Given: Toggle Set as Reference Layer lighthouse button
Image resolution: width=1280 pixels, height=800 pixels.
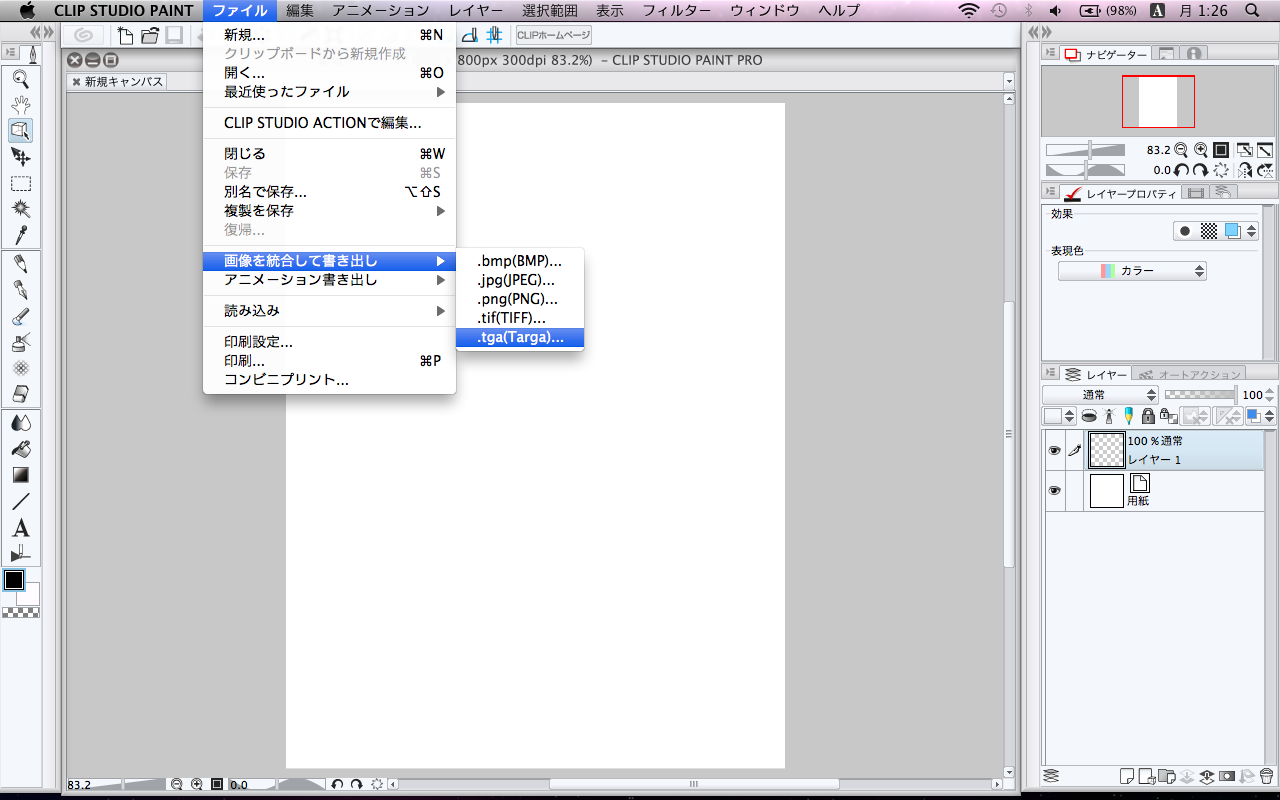Looking at the screenshot, I should point(1109,416).
